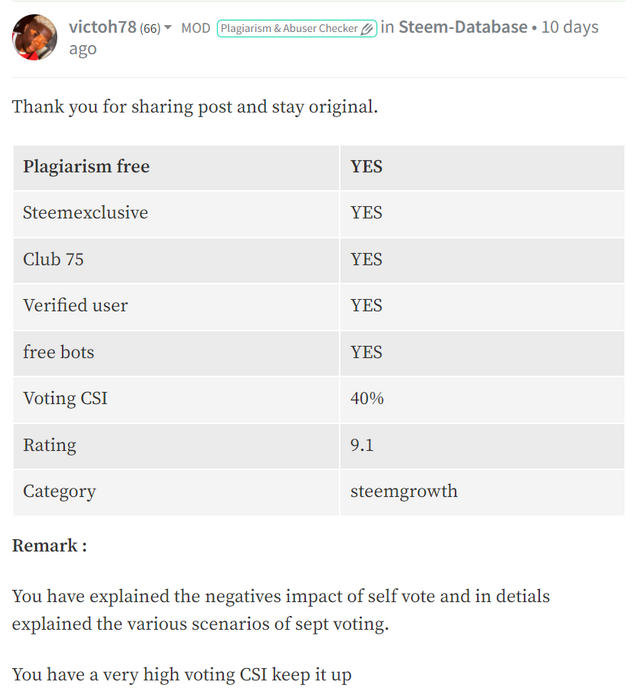Click the Rating value 9.1
The height and width of the screenshot is (696, 640).
362,445
